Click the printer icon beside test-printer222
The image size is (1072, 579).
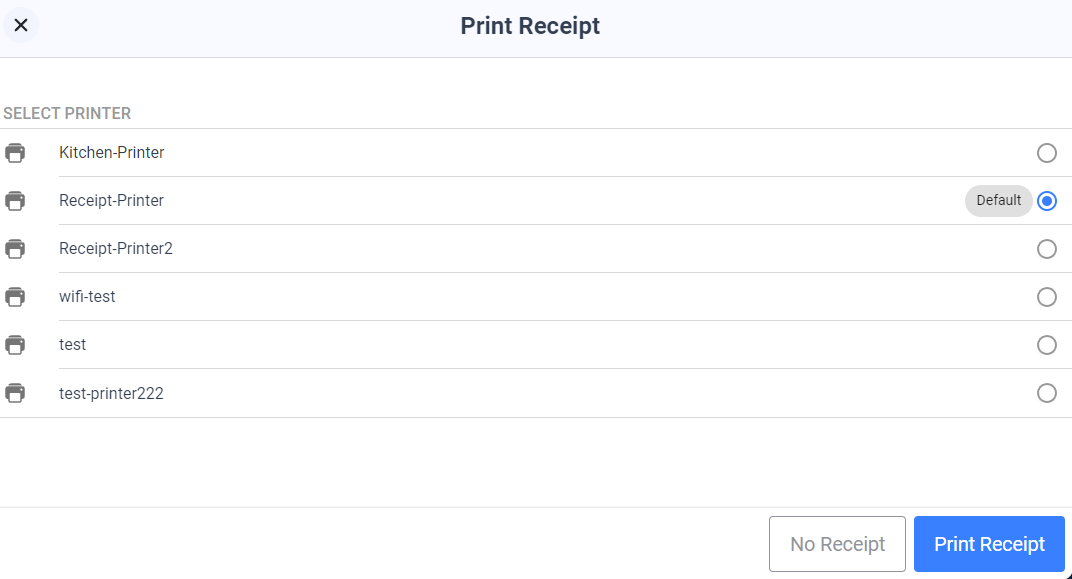(x=15, y=393)
